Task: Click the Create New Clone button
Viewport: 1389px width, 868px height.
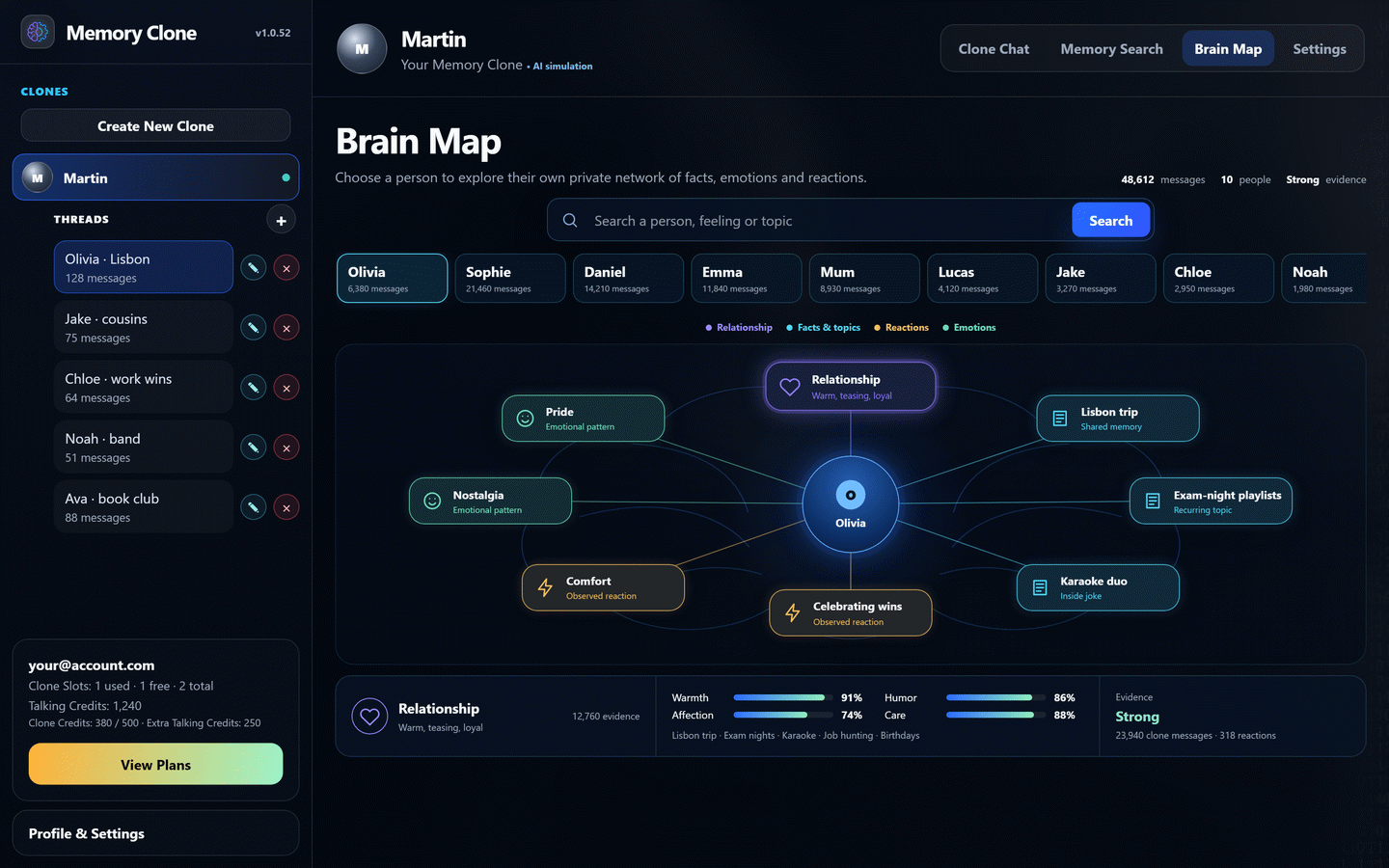Action: [x=155, y=125]
